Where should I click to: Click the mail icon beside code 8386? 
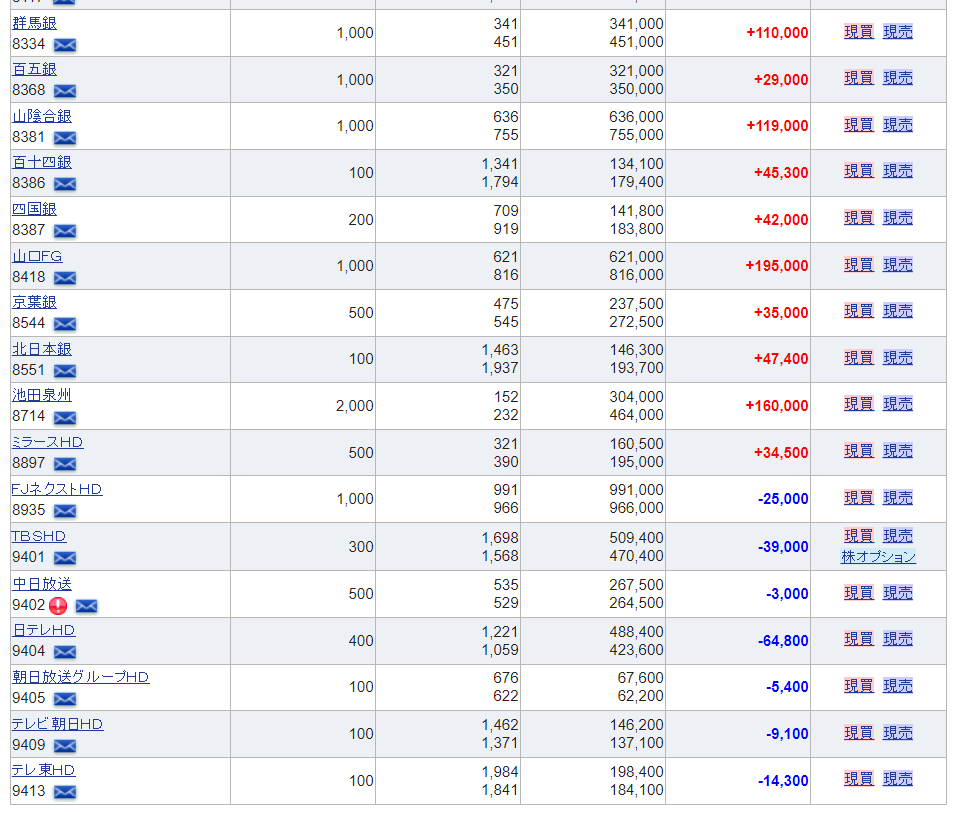[65, 184]
